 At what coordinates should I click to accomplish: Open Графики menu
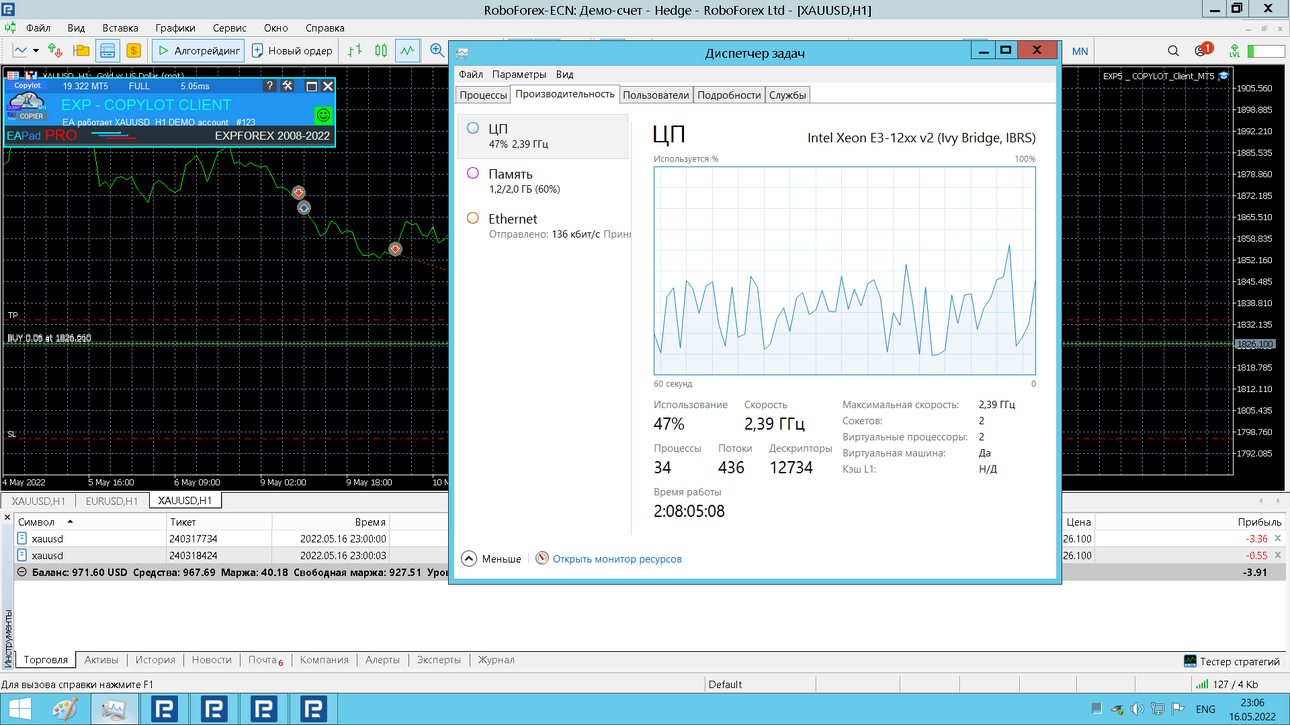[176, 28]
